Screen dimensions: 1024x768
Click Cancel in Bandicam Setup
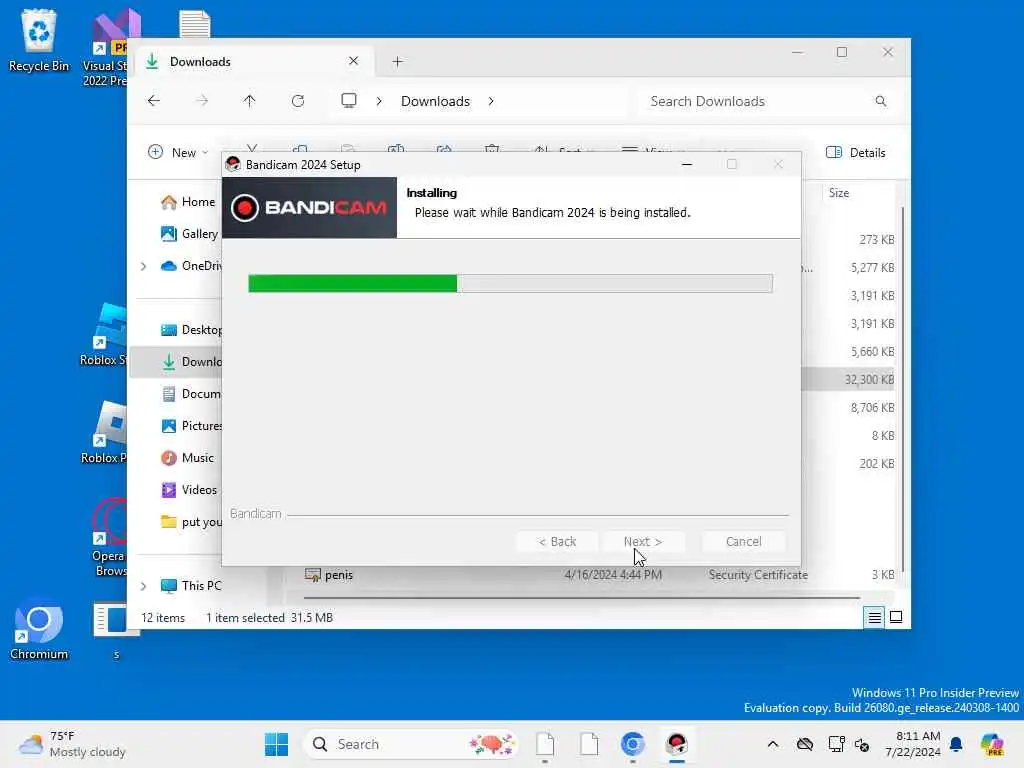pyautogui.click(x=743, y=541)
